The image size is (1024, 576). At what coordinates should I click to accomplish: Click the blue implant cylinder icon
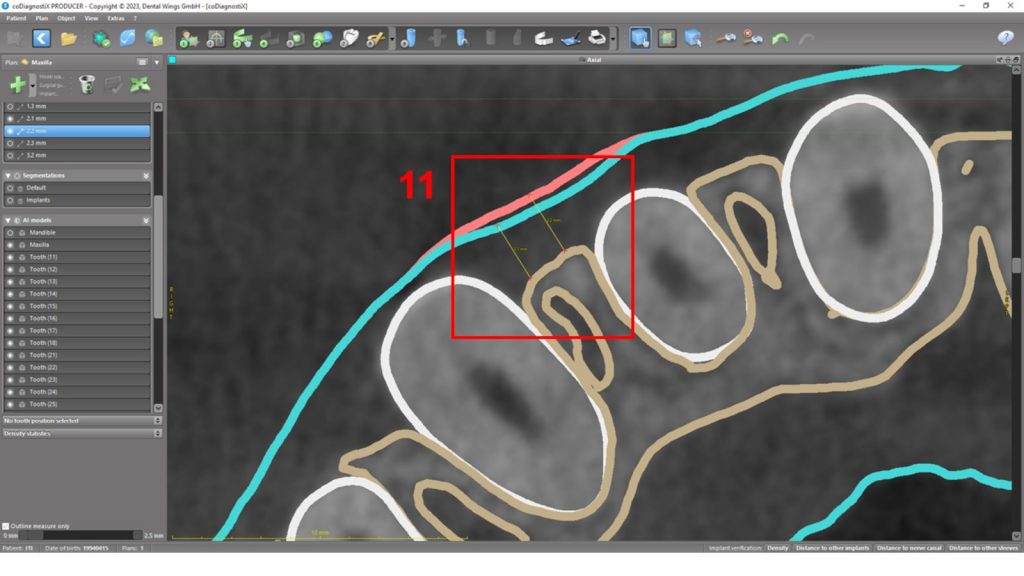409,39
